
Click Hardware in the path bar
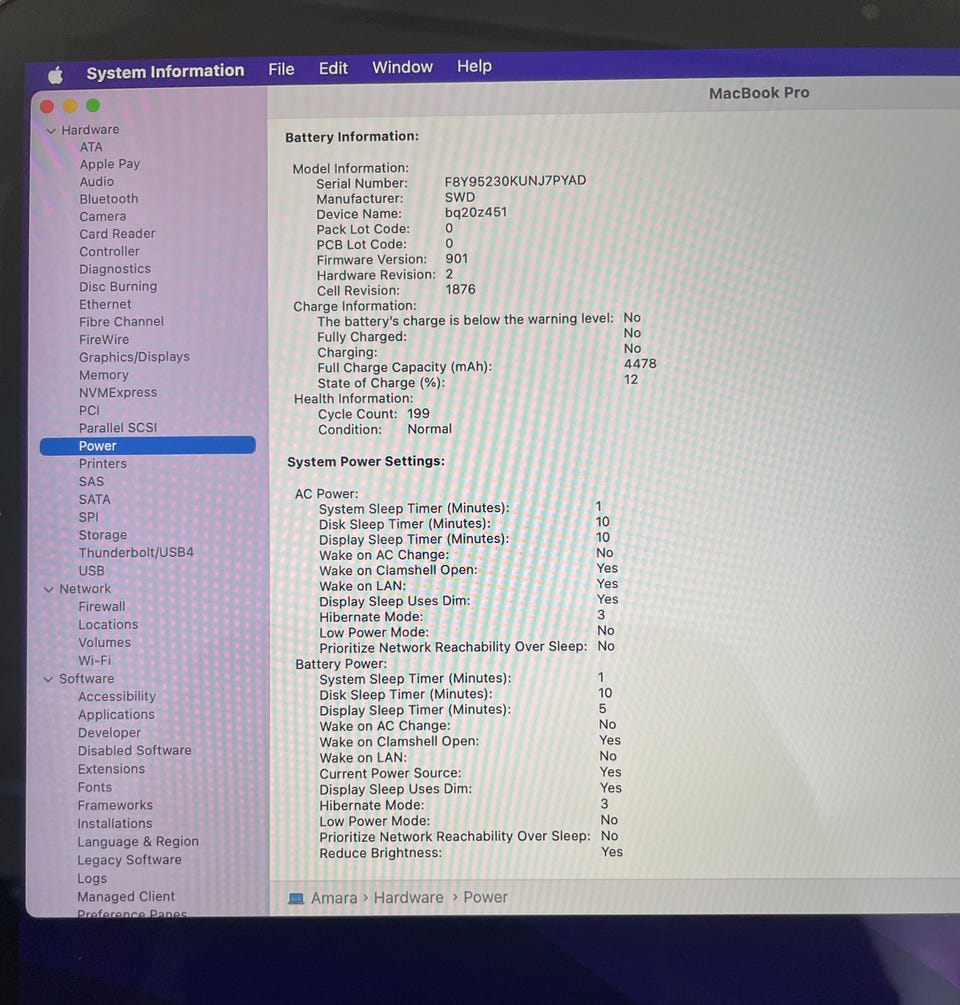[408, 897]
